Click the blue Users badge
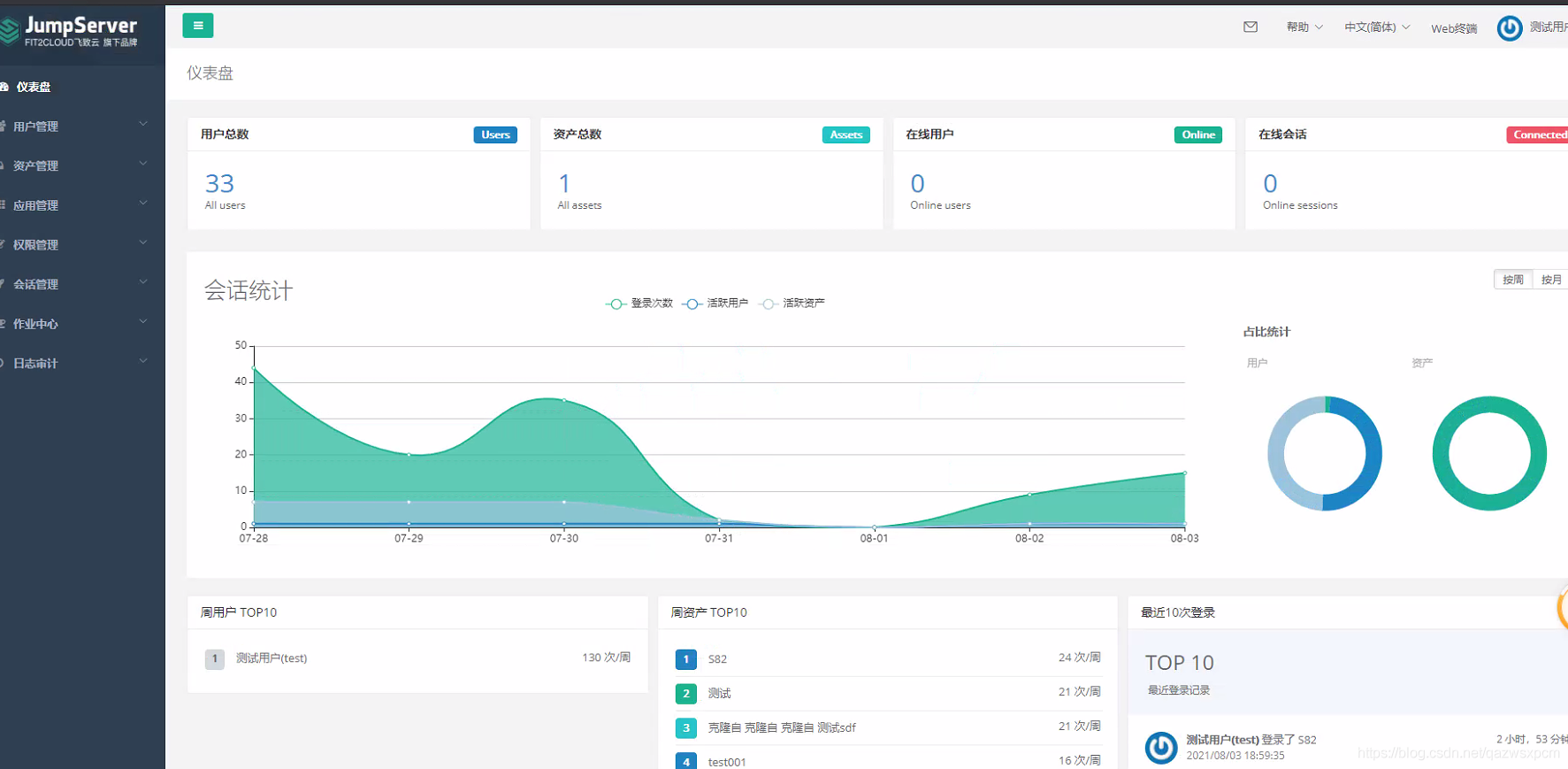The height and width of the screenshot is (769, 1568). tap(495, 135)
